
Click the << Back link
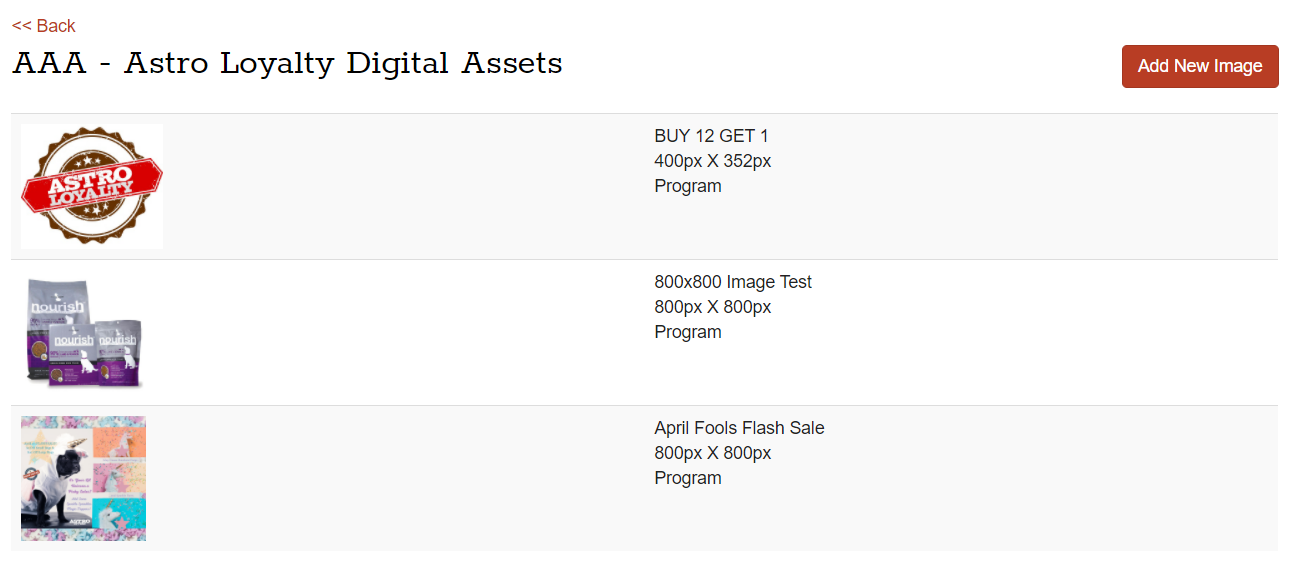44,26
